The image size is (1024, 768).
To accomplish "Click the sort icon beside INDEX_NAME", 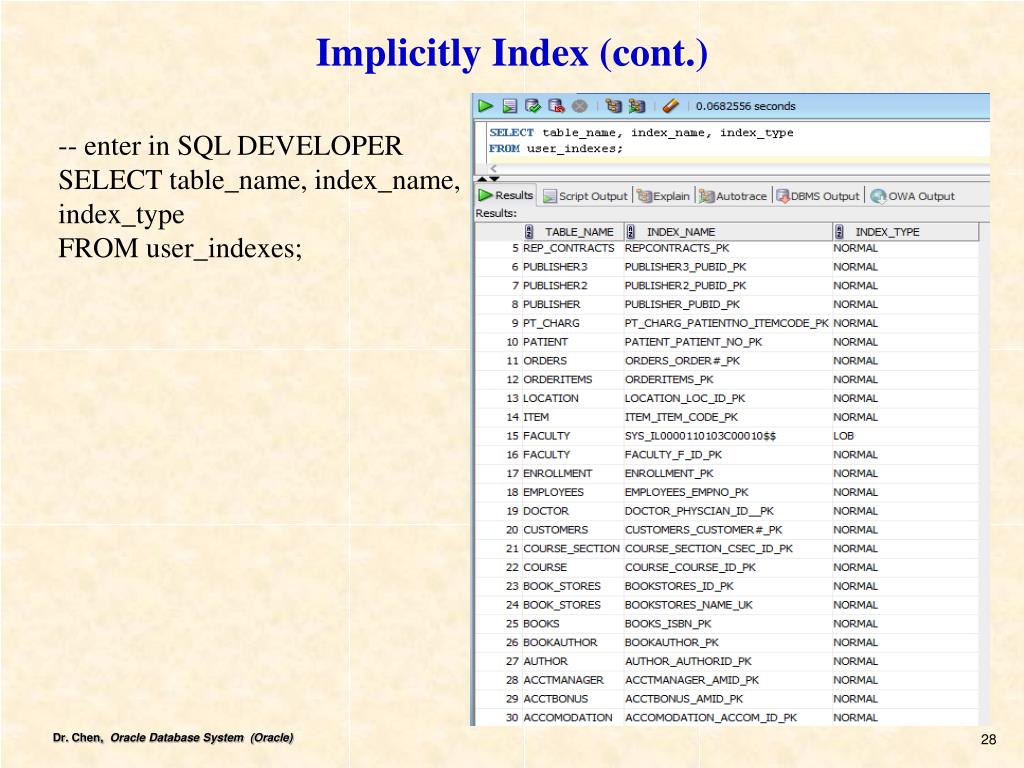I will tap(630, 232).
